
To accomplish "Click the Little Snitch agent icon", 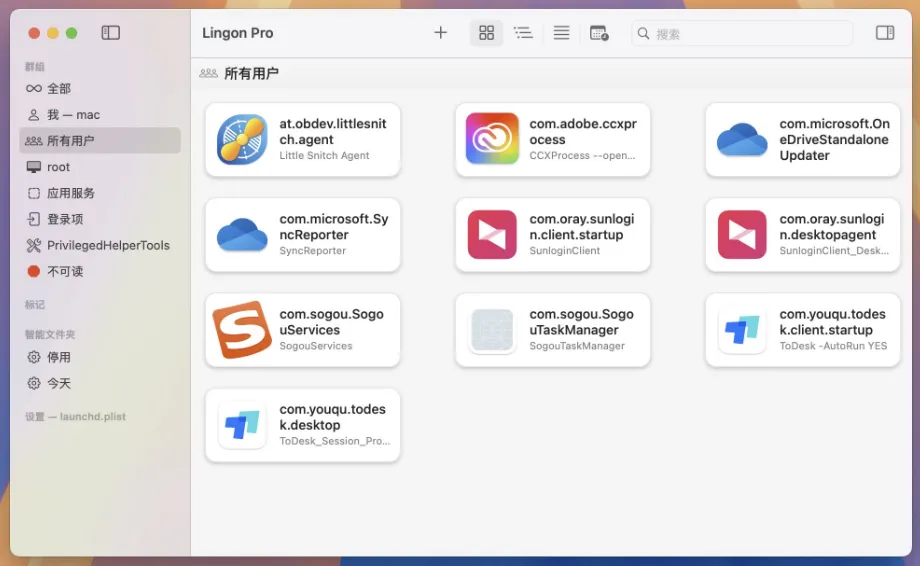I will point(242,140).
